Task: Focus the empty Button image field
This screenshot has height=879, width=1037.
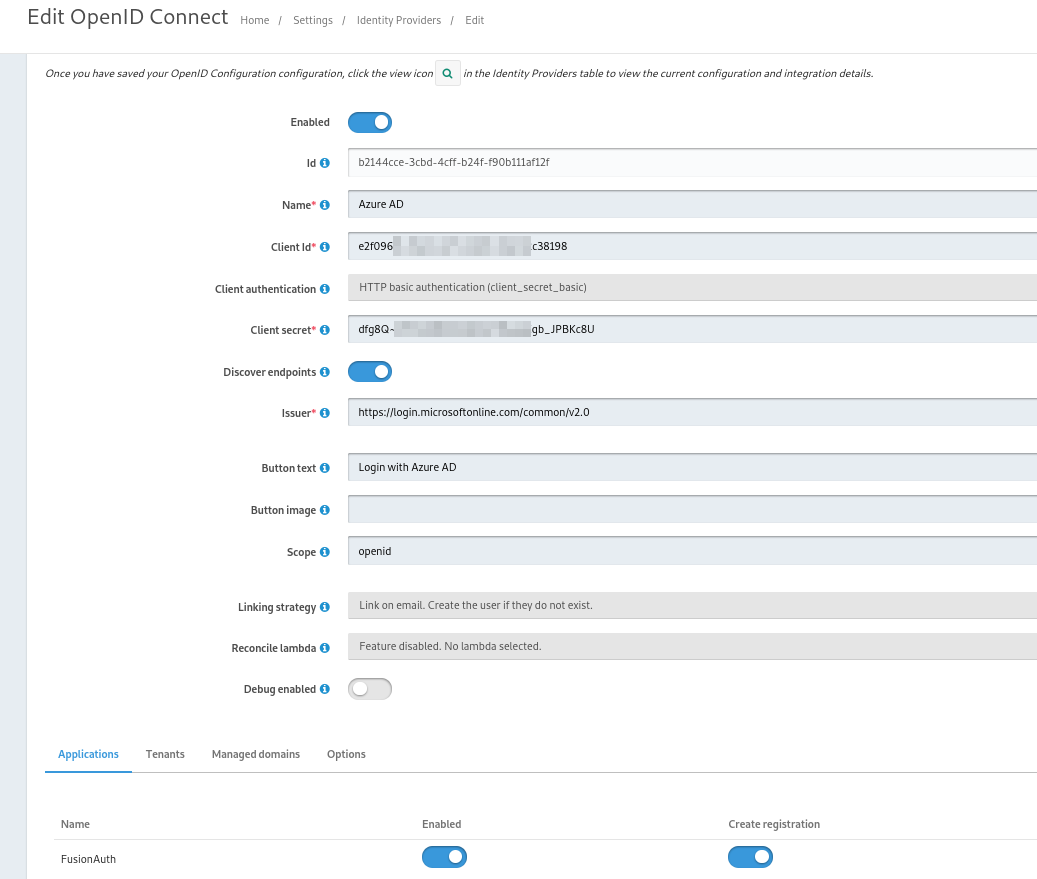Action: (692, 509)
